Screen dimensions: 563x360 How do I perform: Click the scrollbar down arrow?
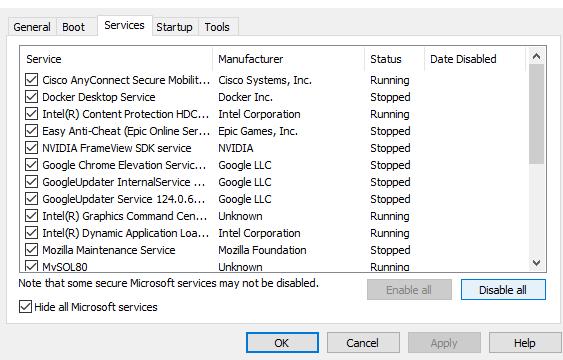pyautogui.click(x=536, y=263)
